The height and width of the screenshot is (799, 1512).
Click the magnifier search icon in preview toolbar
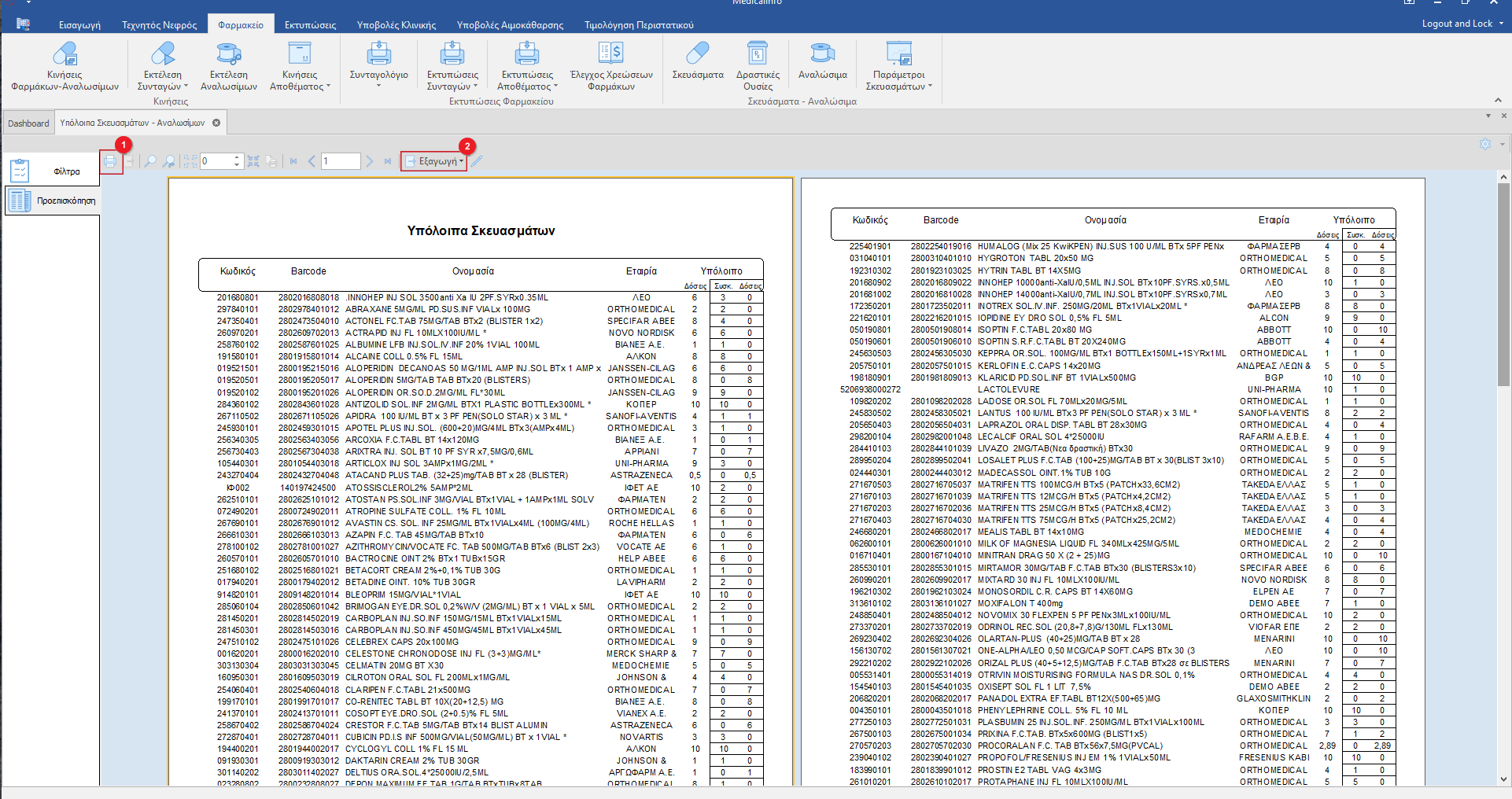point(149,161)
